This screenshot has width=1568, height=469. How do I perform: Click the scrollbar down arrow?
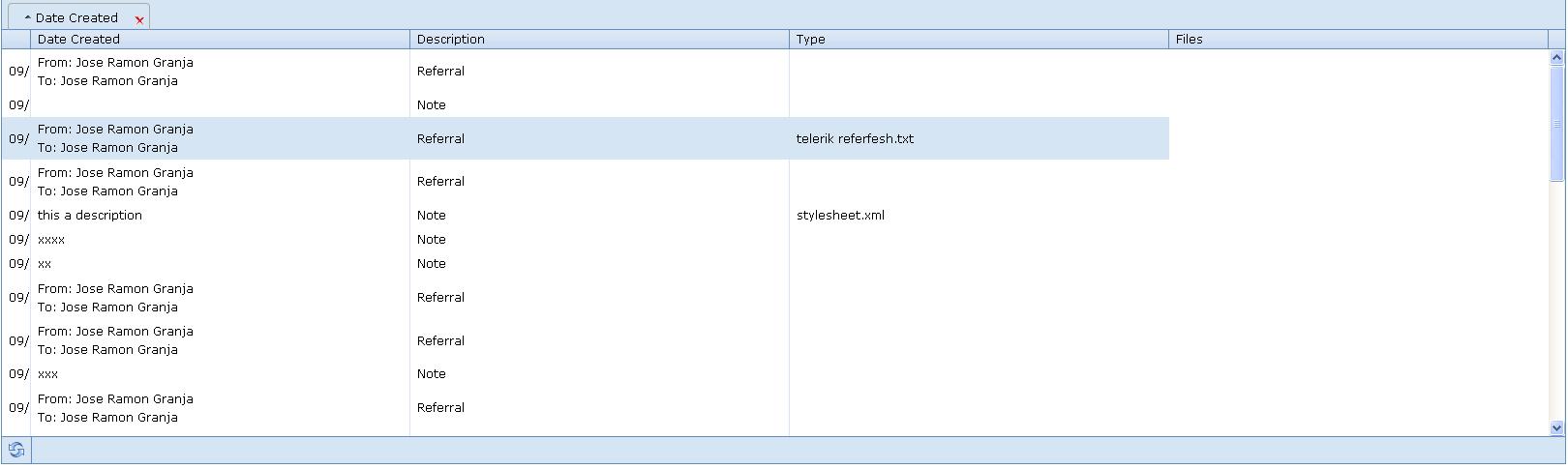[x=1556, y=427]
